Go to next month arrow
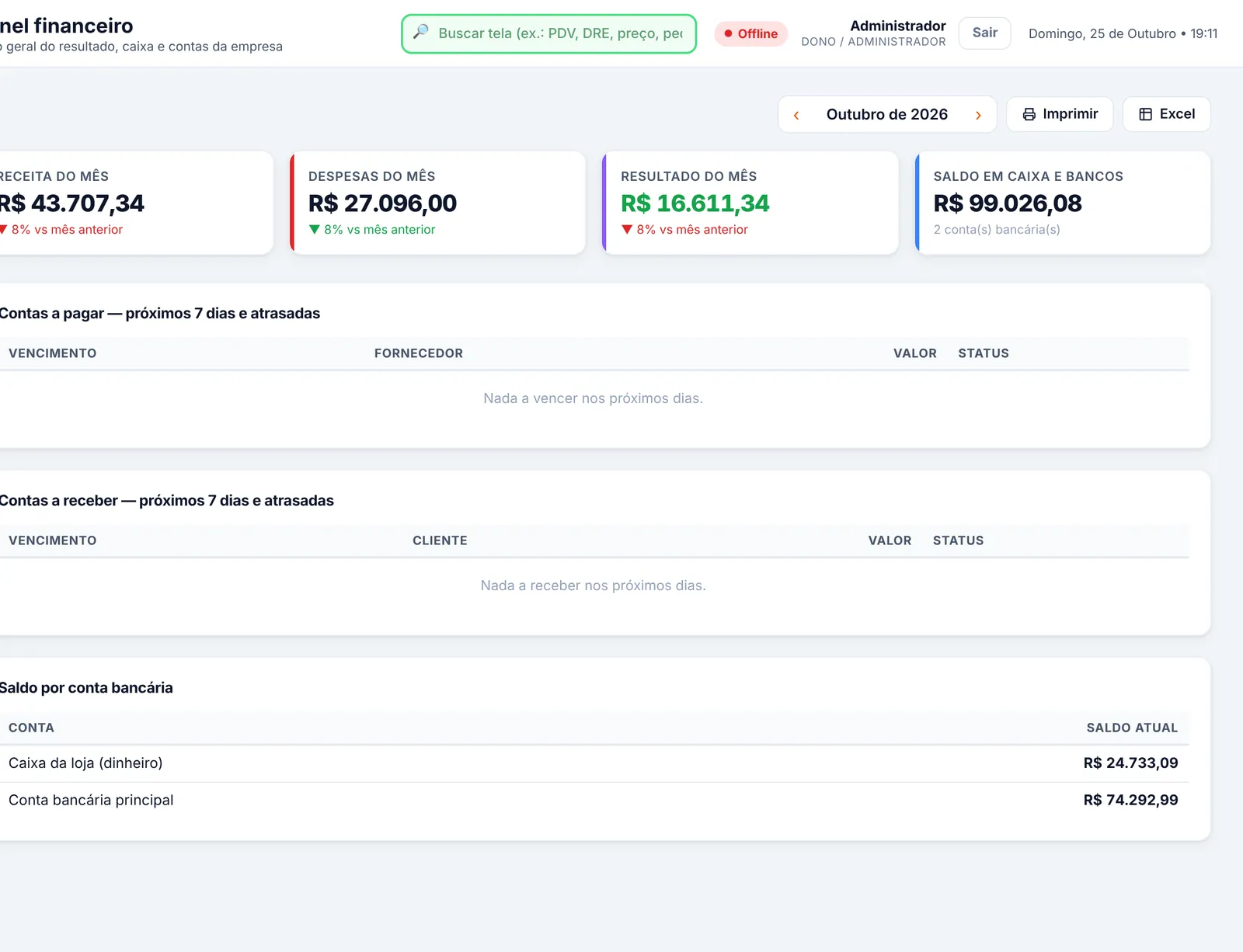This screenshot has height=952, width=1243. 978,115
